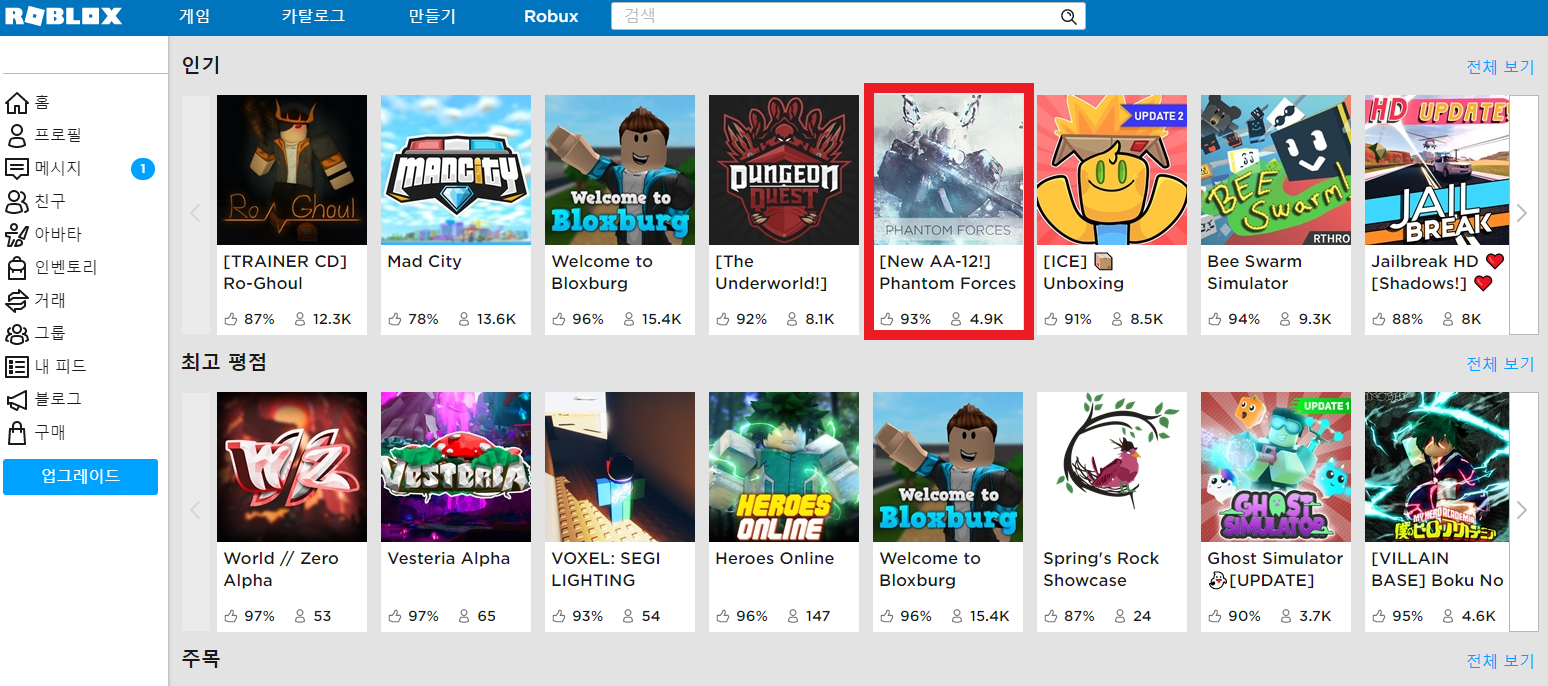Select 인벤토리 text in the sidebar
This screenshot has height=686, width=1548.
coord(66,267)
